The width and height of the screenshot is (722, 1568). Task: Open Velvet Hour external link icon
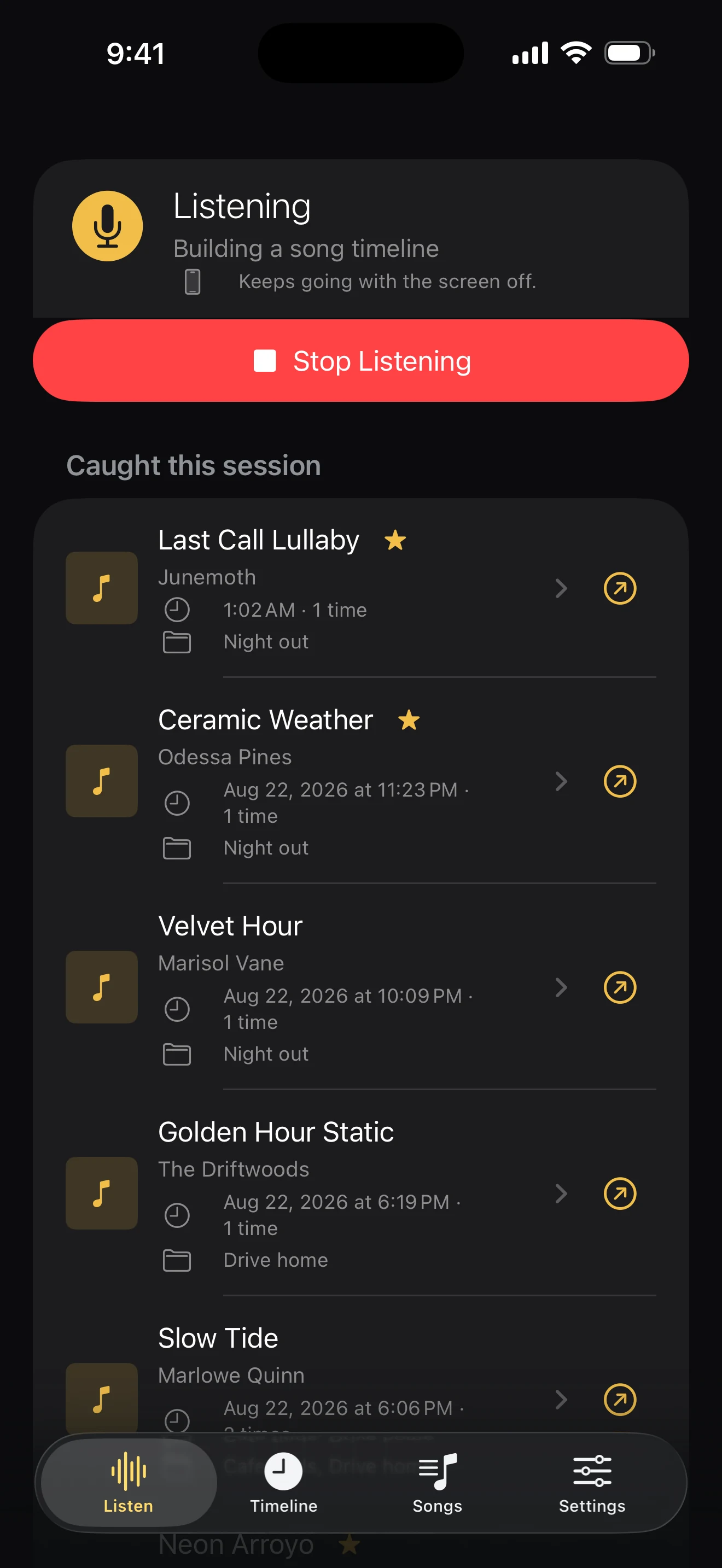tap(620, 987)
